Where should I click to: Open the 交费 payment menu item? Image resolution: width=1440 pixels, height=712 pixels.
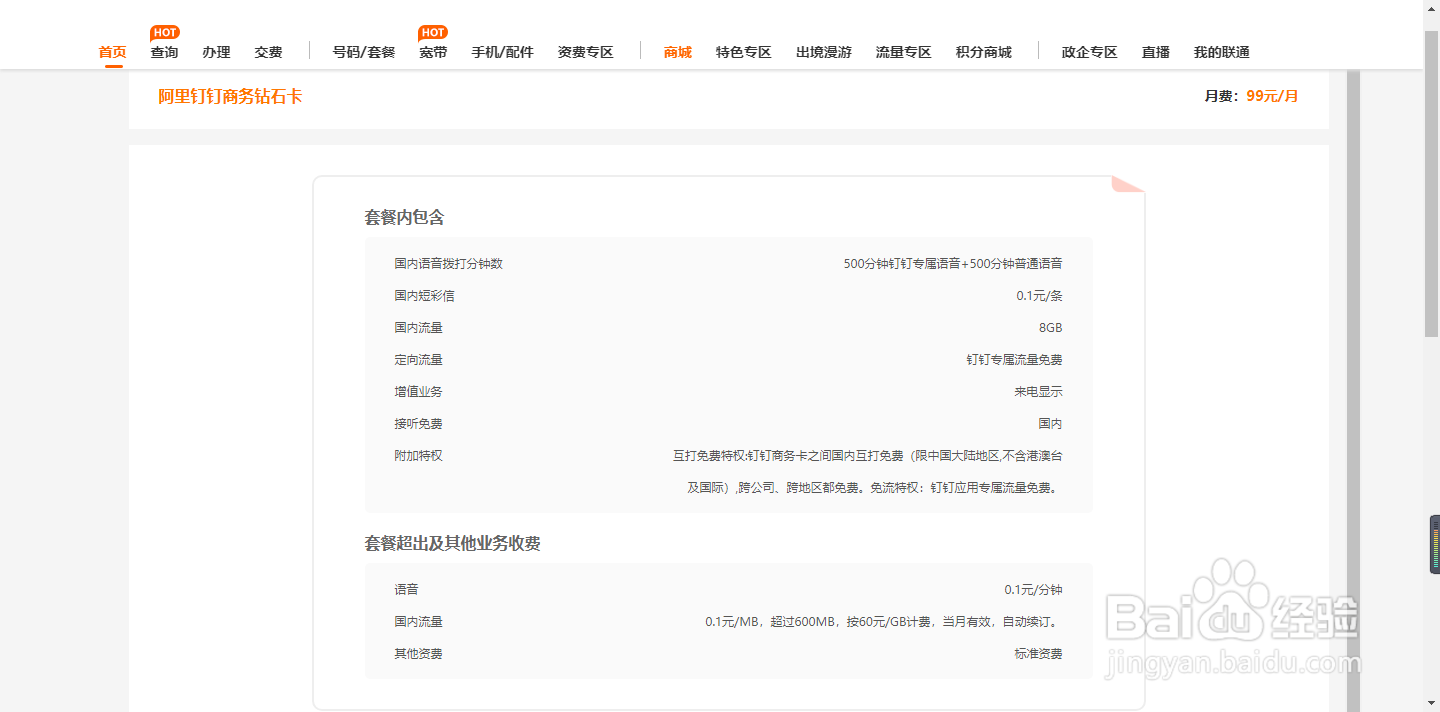pyautogui.click(x=267, y=51)
